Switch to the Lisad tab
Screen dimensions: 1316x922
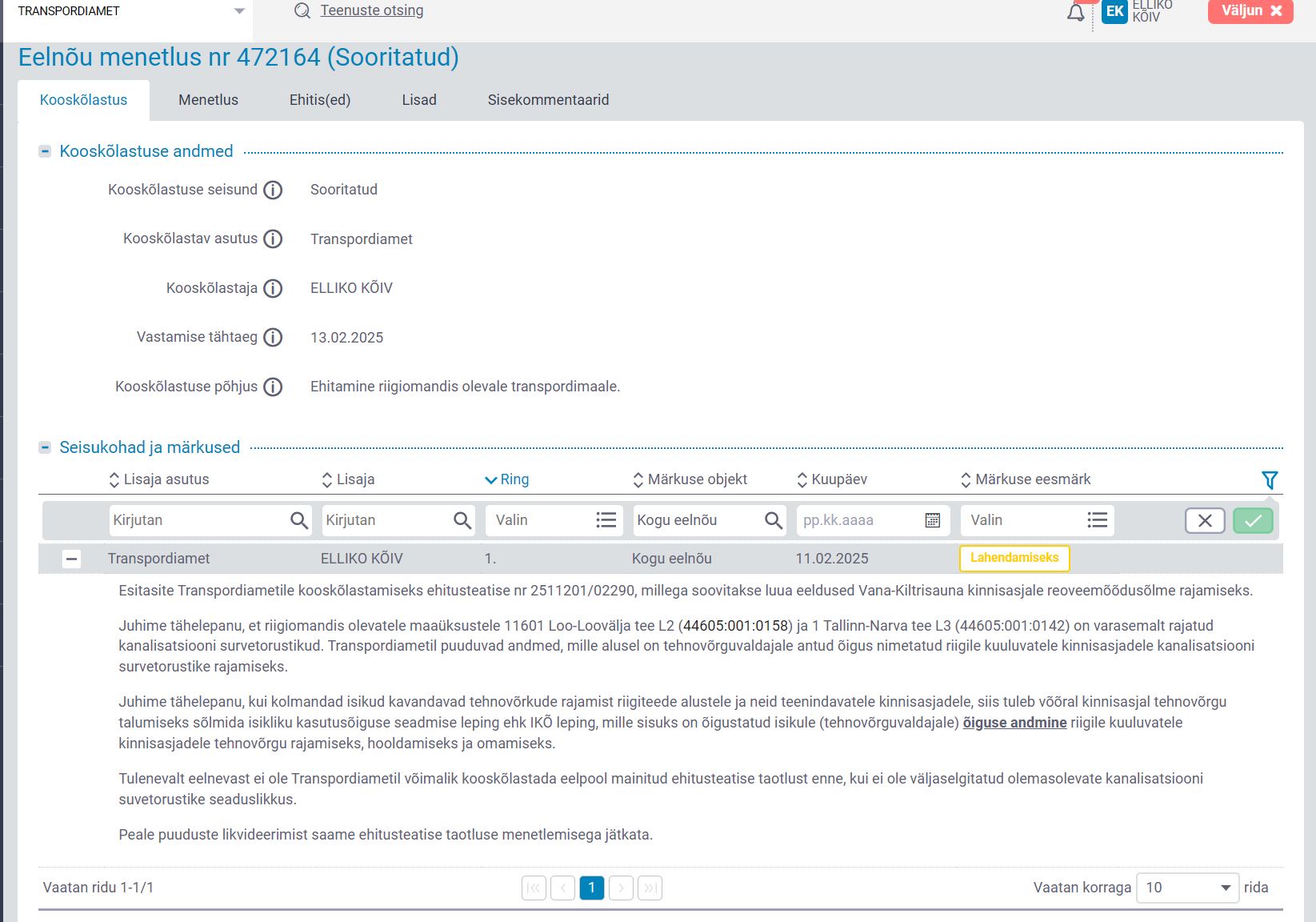(x=419, y=100)
